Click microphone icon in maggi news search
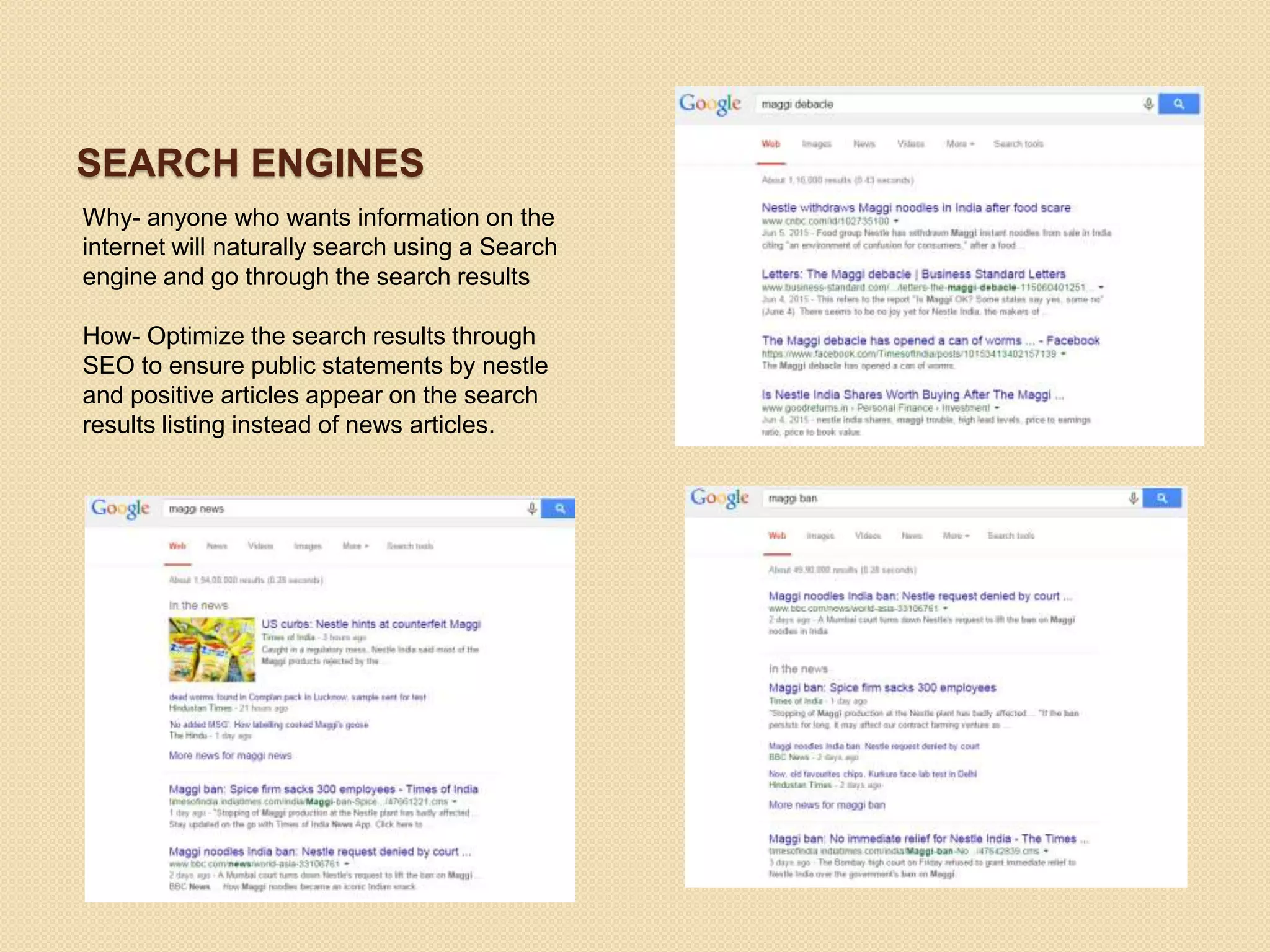Screen dimensions: 1270x952 531,509
